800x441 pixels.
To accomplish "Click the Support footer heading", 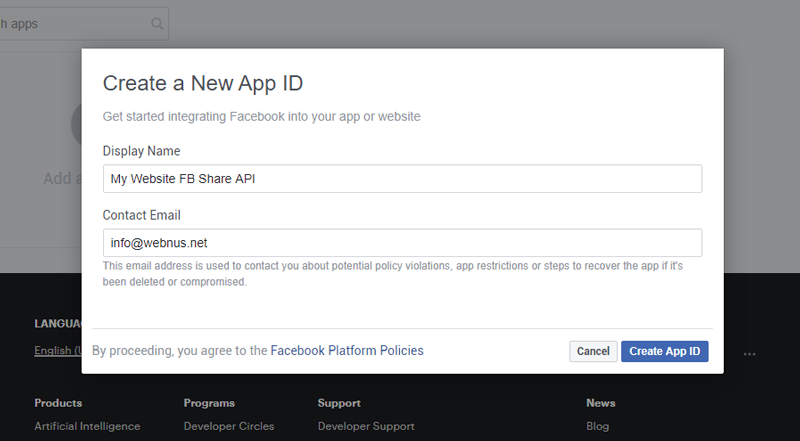I will point(339,403).
